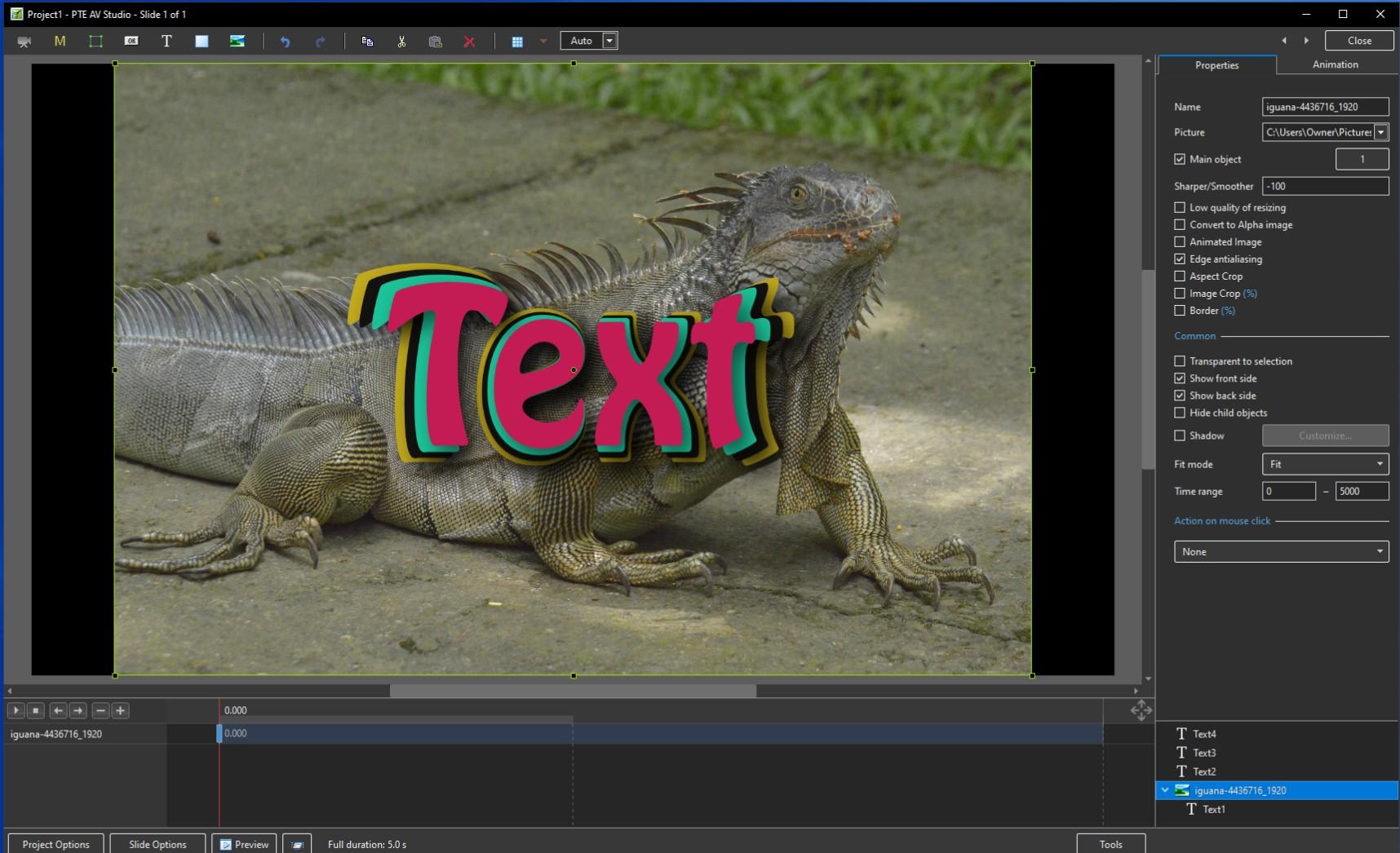Select Text4 in the objects list
The image size is (1400, 853).
pyautogui.click(x=1204, y=734)
